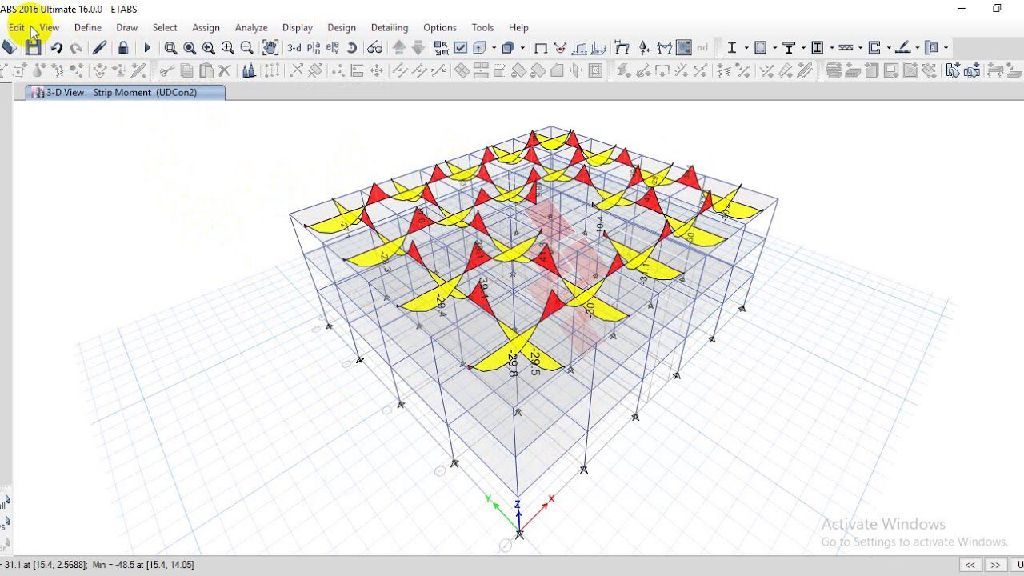Toggle the Set Display Options checkbox icon
Image resolution: width=1024 pixels, height=576 pixels.
click(461, 47)
